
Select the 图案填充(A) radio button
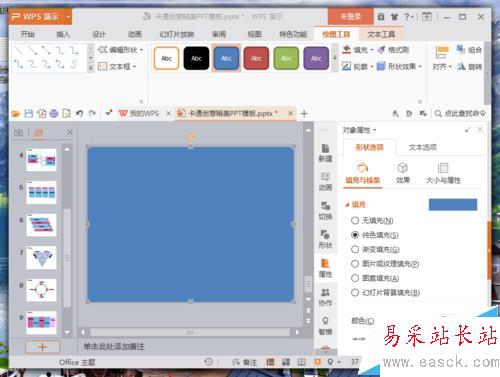pyautogui.click(x=355, y=278)
